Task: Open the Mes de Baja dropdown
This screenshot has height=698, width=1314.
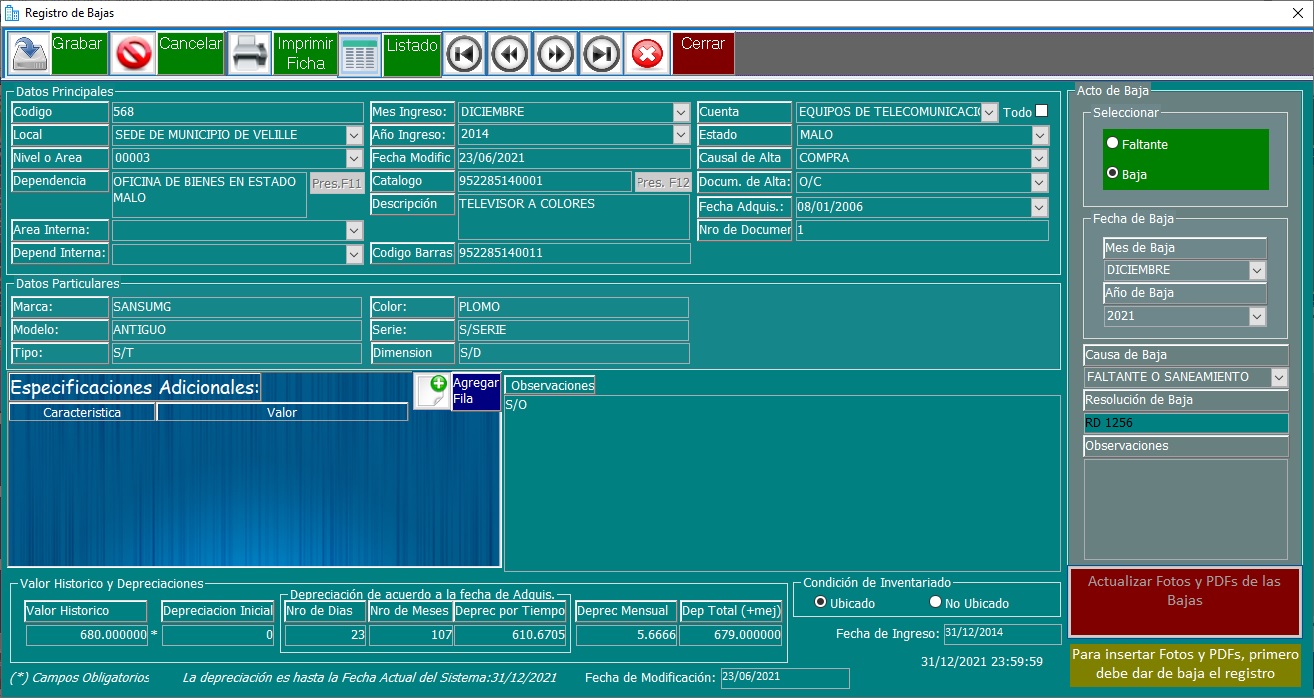Action: point(1257,270)
